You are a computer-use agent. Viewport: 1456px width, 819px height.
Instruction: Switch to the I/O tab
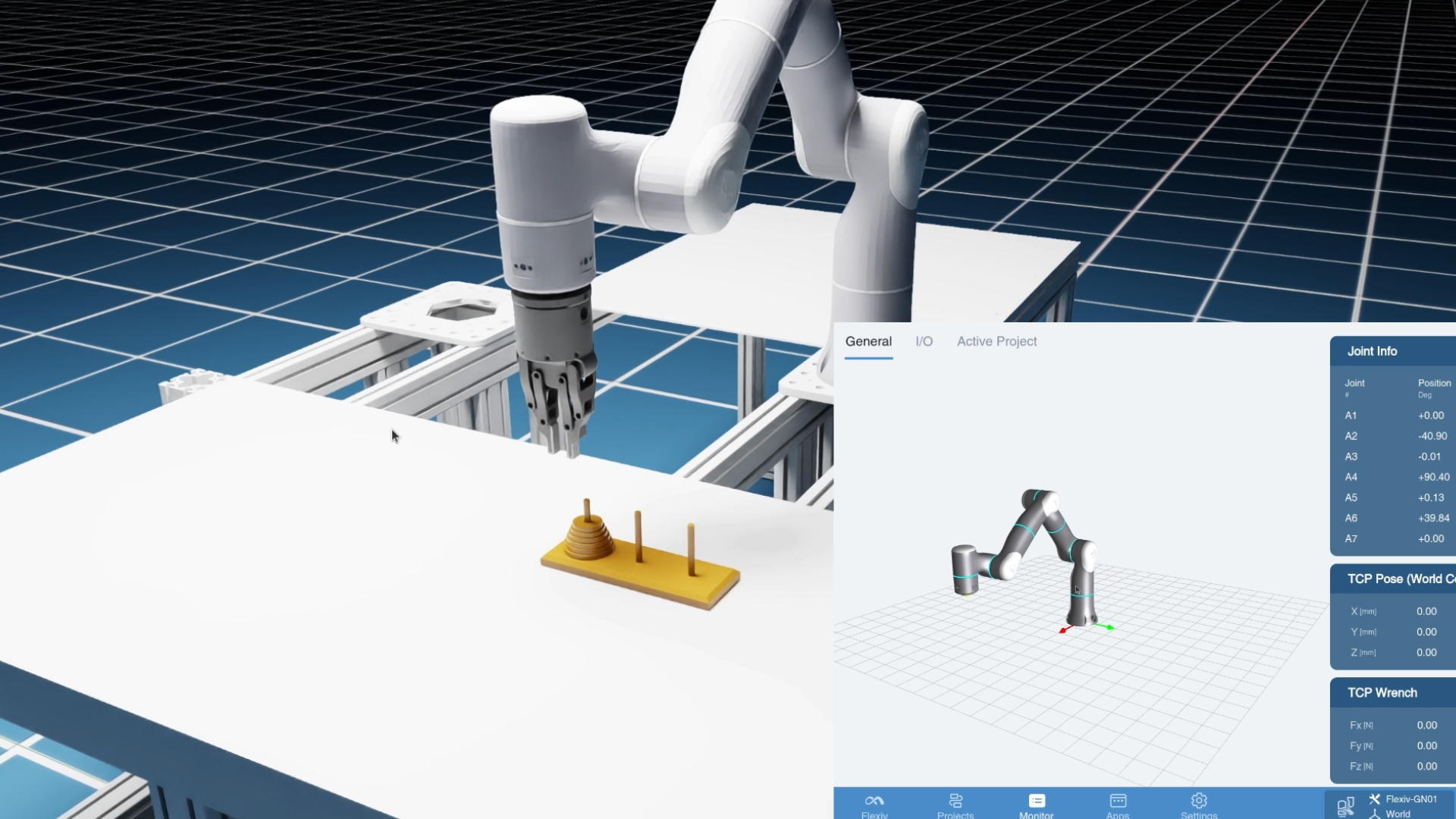pos(924,341)
